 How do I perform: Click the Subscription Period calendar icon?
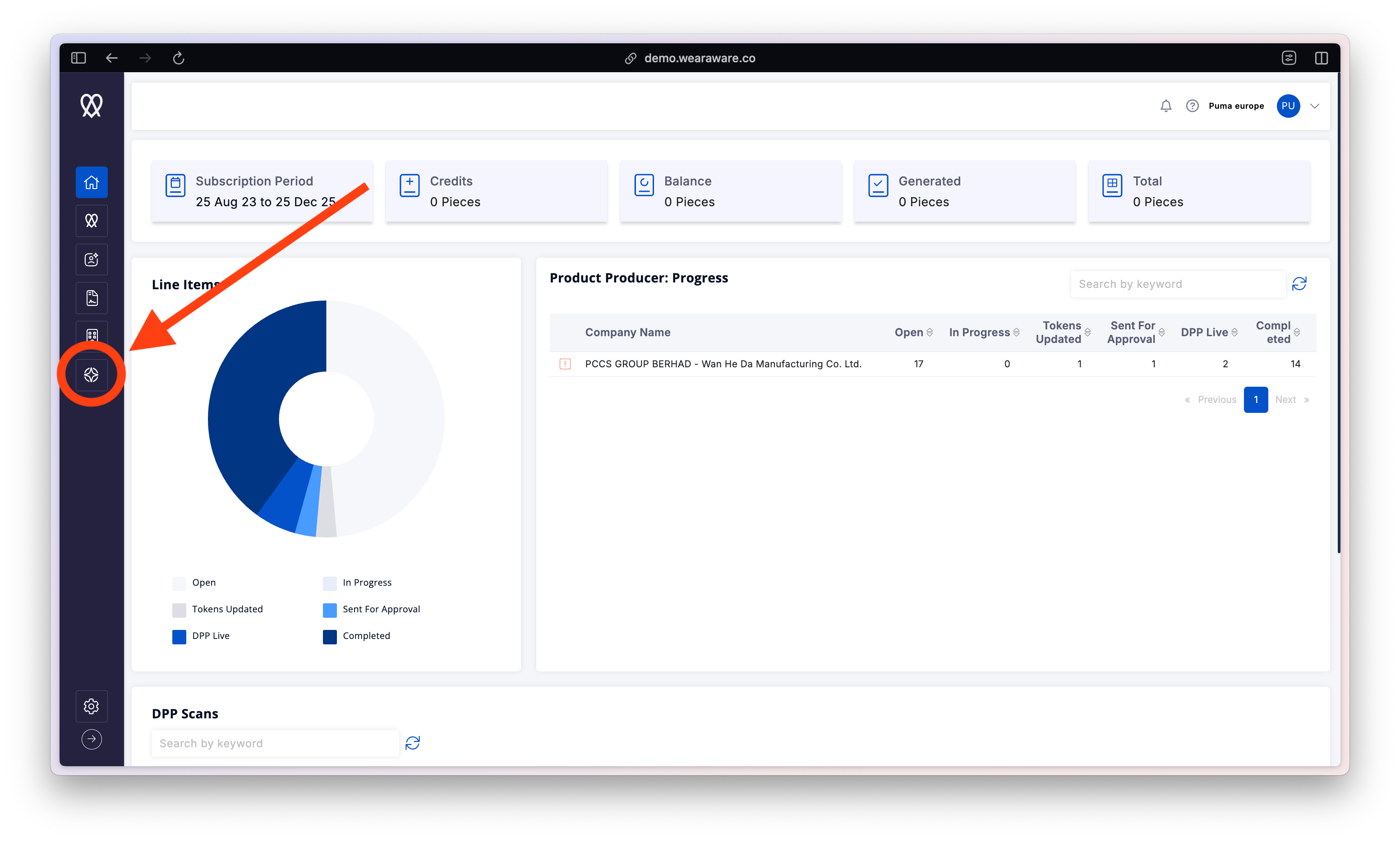(x=175, y=185)
